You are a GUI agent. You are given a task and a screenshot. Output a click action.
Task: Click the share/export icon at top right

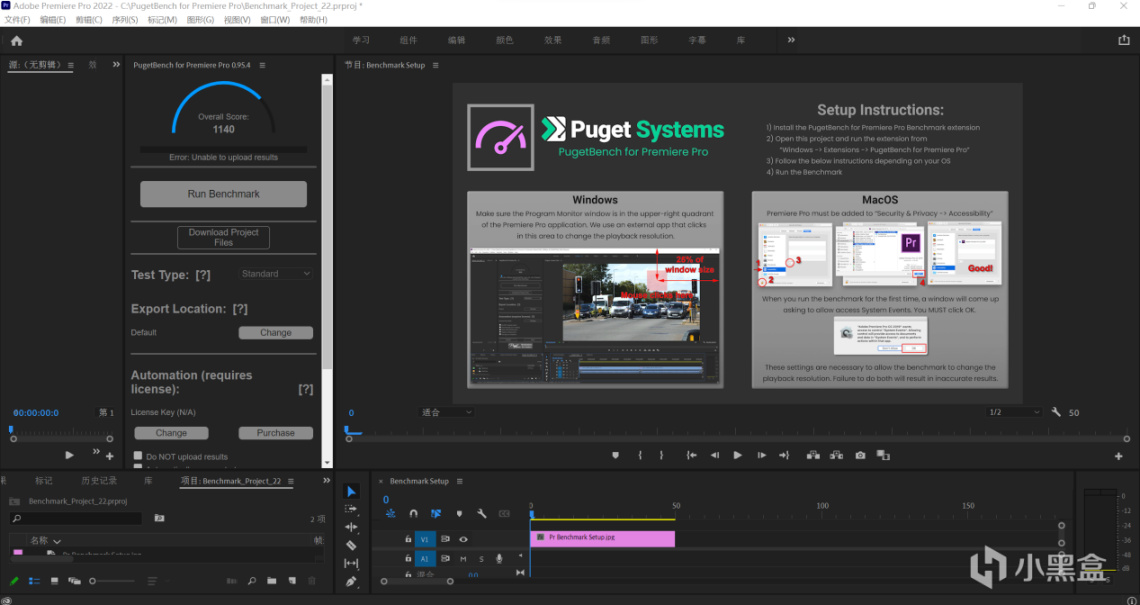[x=1123, y=40]
